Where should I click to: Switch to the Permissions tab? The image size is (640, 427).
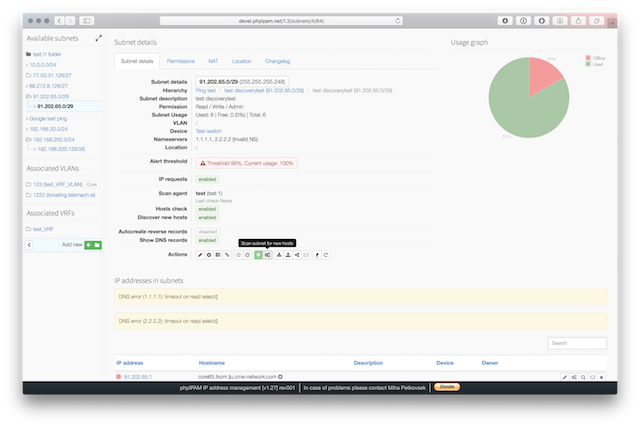(x=181, y=61)
